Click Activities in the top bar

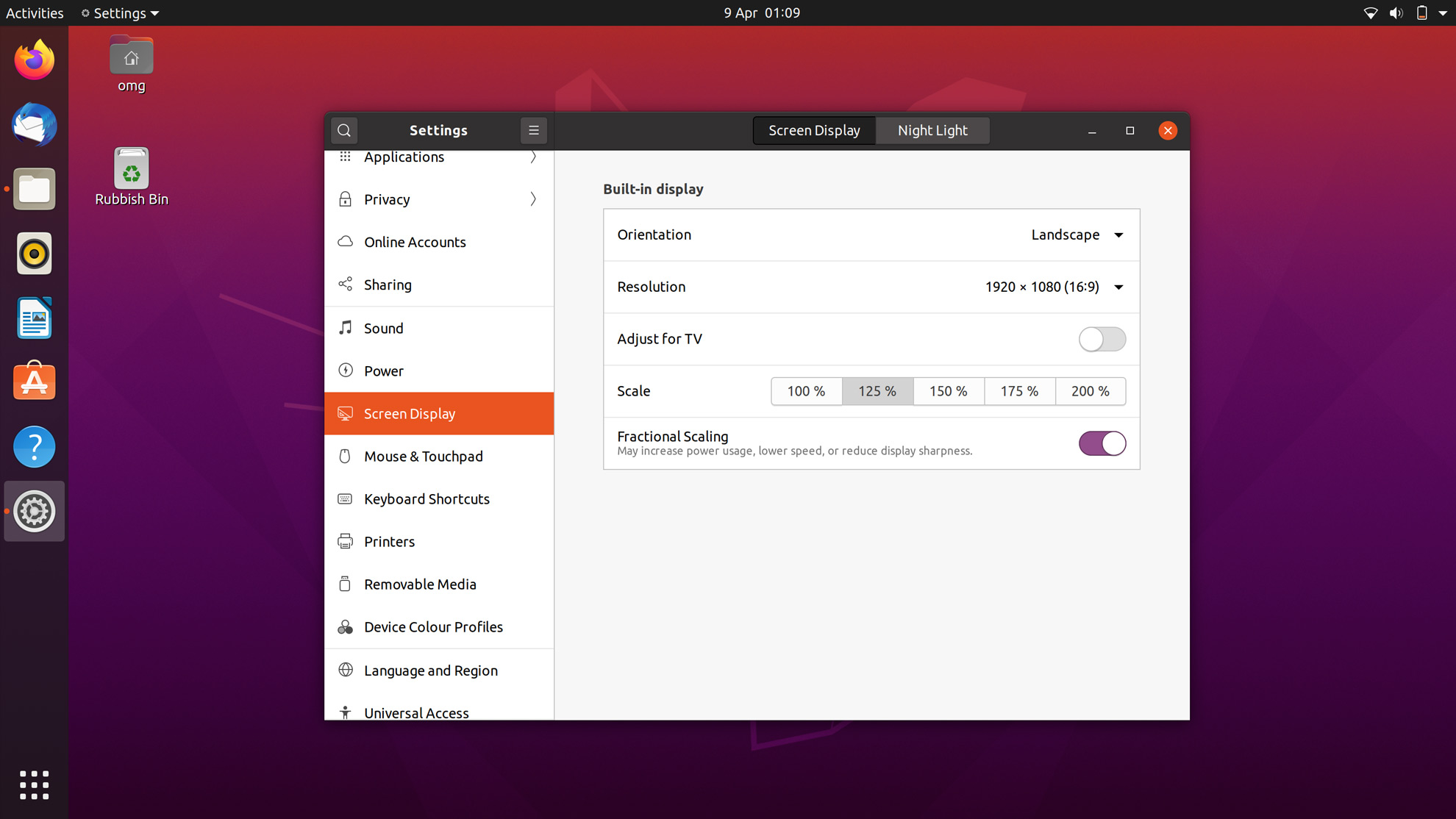[x=35, y=12]
